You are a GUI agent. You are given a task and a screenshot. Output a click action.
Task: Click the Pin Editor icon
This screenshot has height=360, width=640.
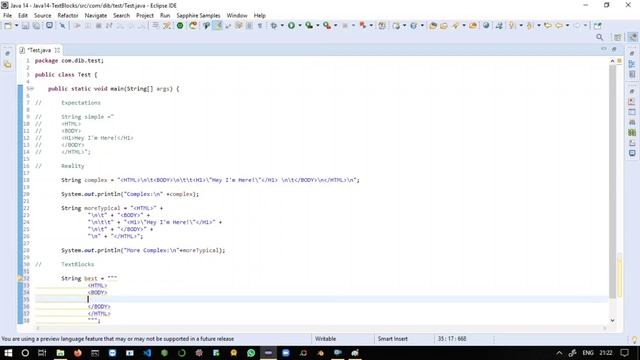(x=598, y=26)
